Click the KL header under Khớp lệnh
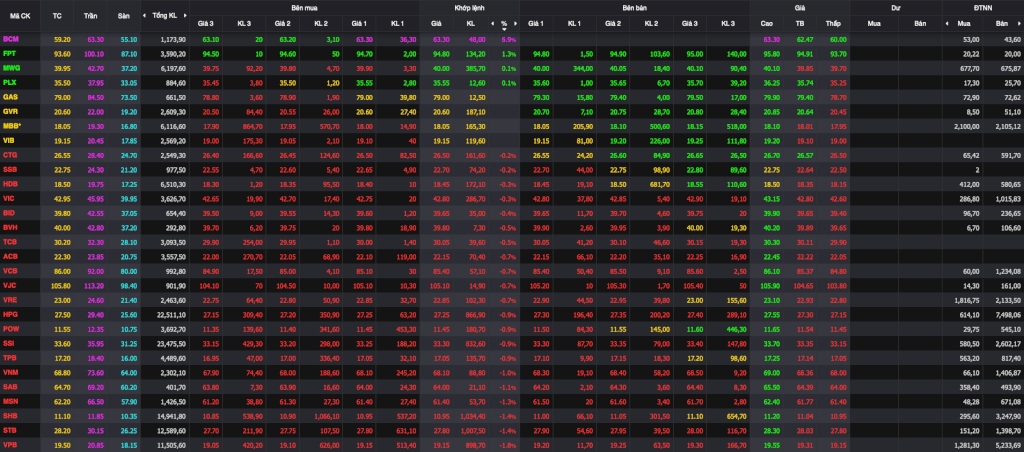 click(470, 24)
